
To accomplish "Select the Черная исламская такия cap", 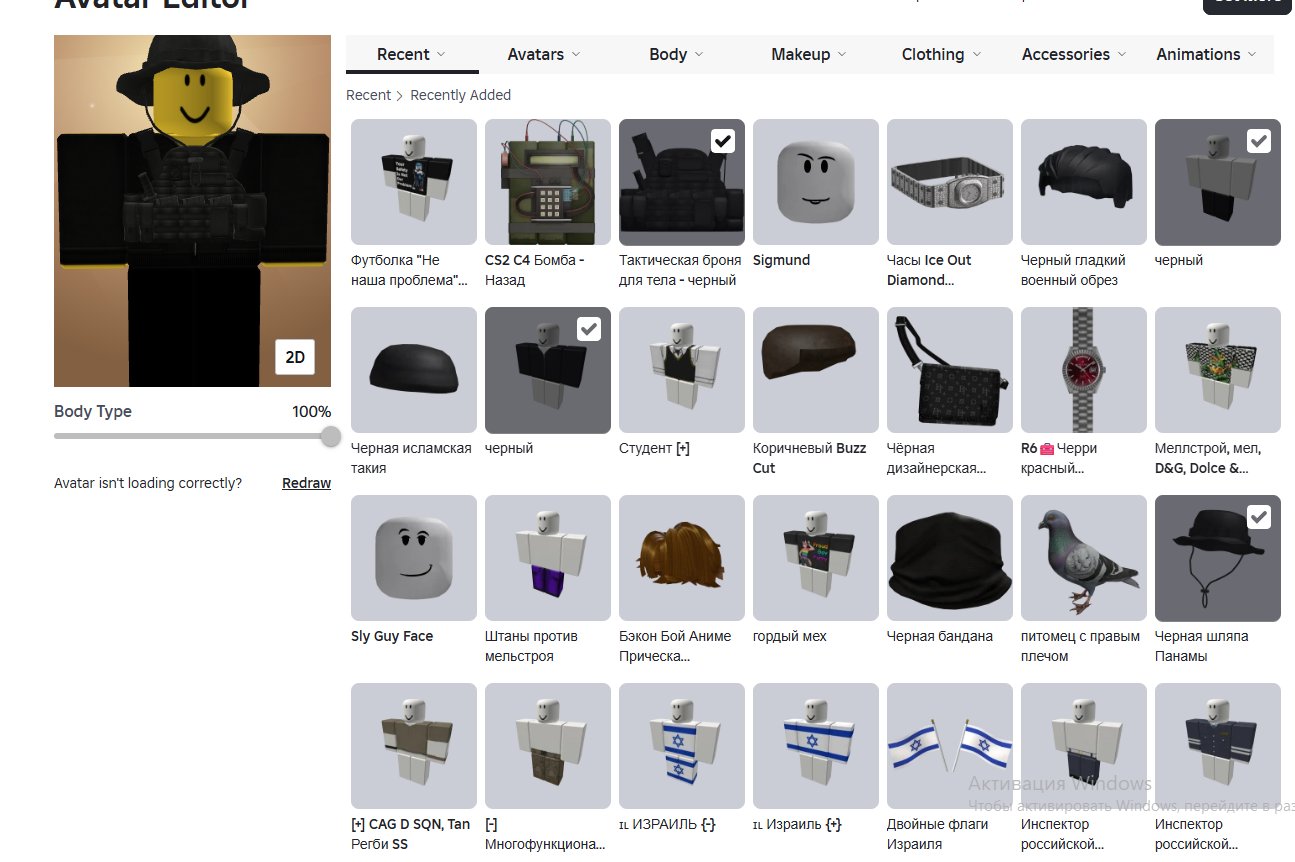I will [x=413, y=370].
